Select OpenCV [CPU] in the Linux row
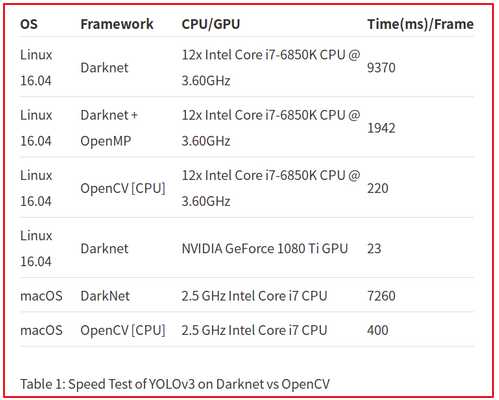The image size is (499, 400). 123,188
